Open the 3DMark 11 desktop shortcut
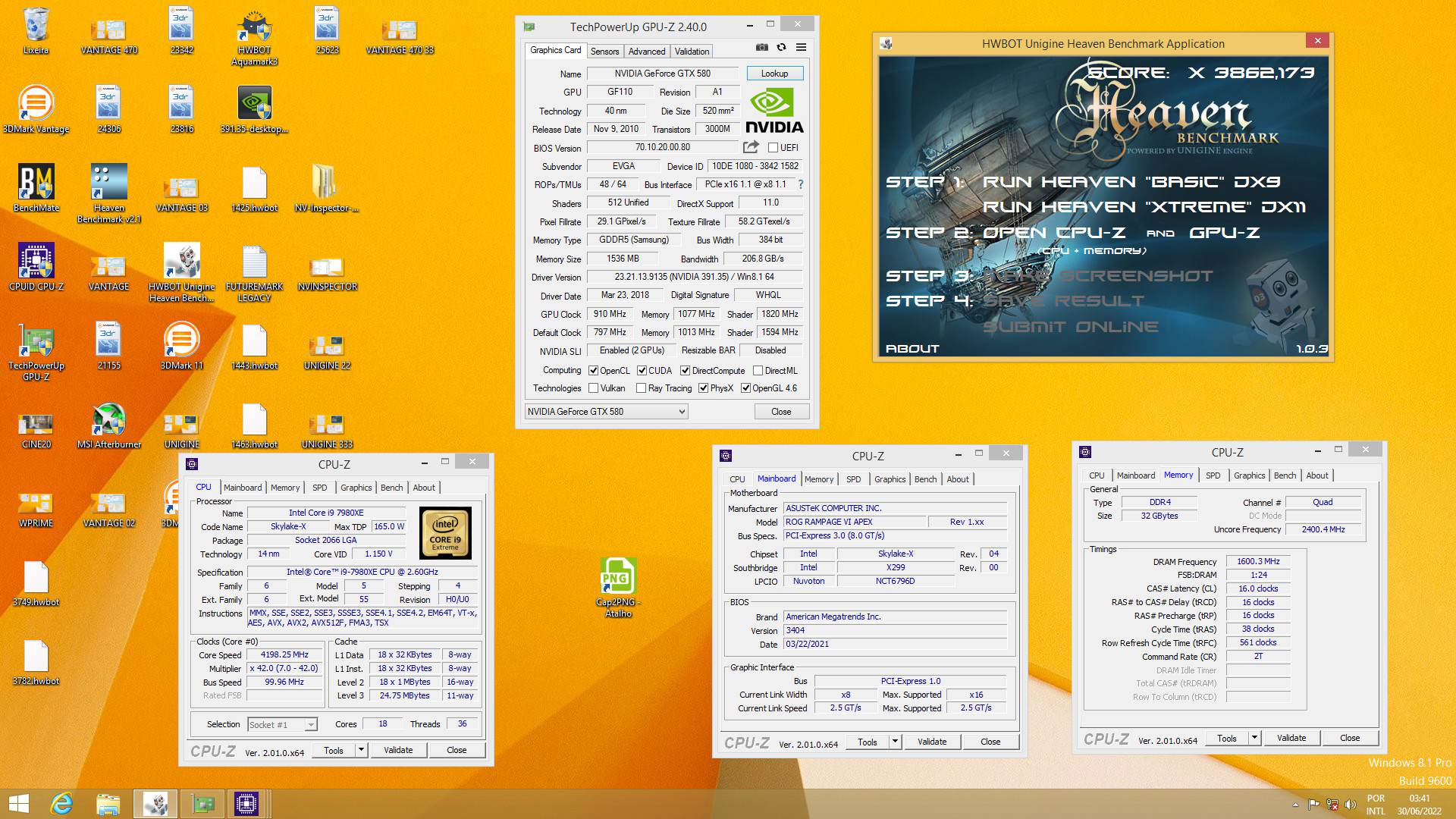Screen dimensions: 1456x819 pyautogui.click(x=181, y=346)
